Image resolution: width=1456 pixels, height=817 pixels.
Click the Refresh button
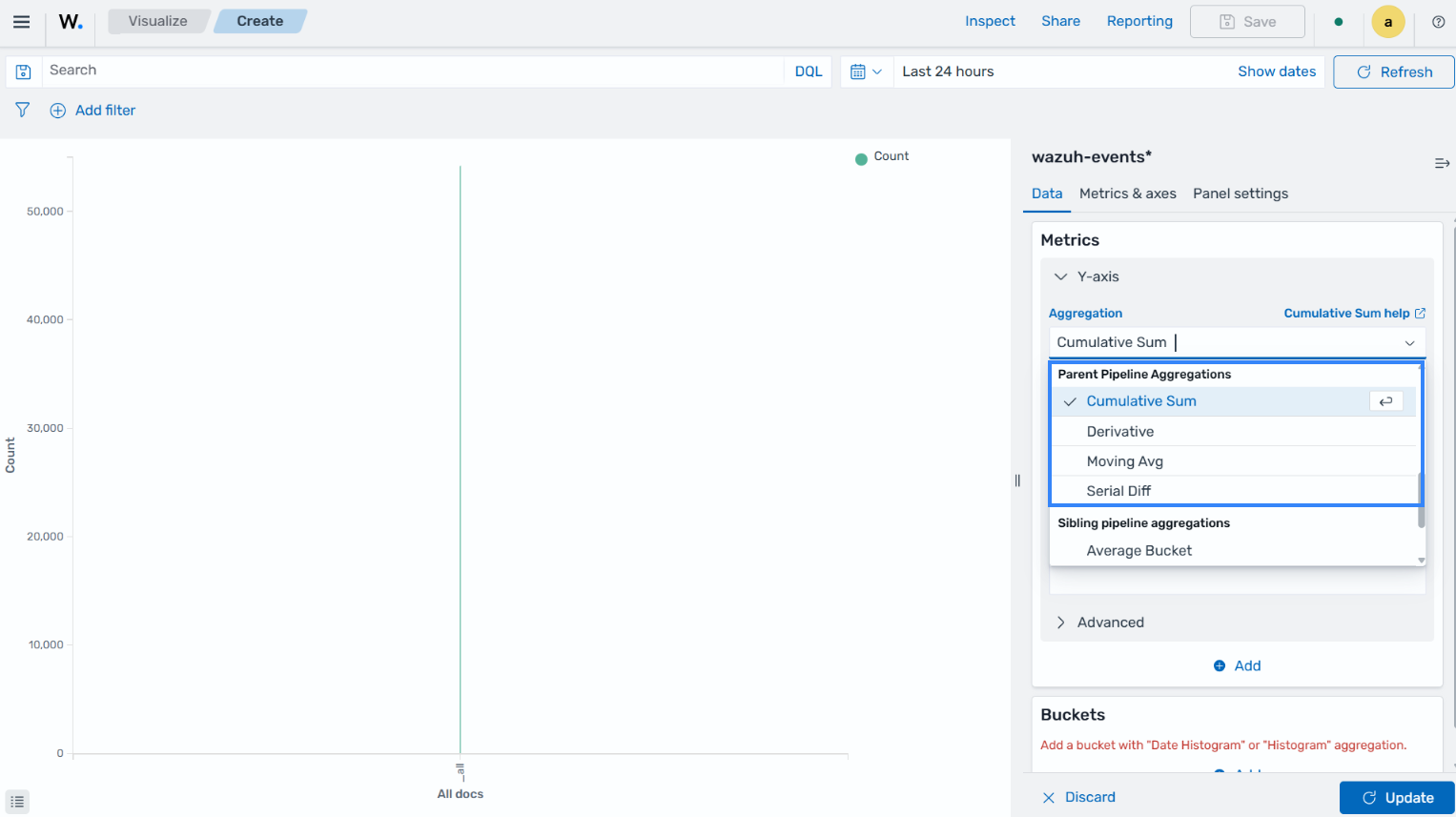[x=1394, y=71]
